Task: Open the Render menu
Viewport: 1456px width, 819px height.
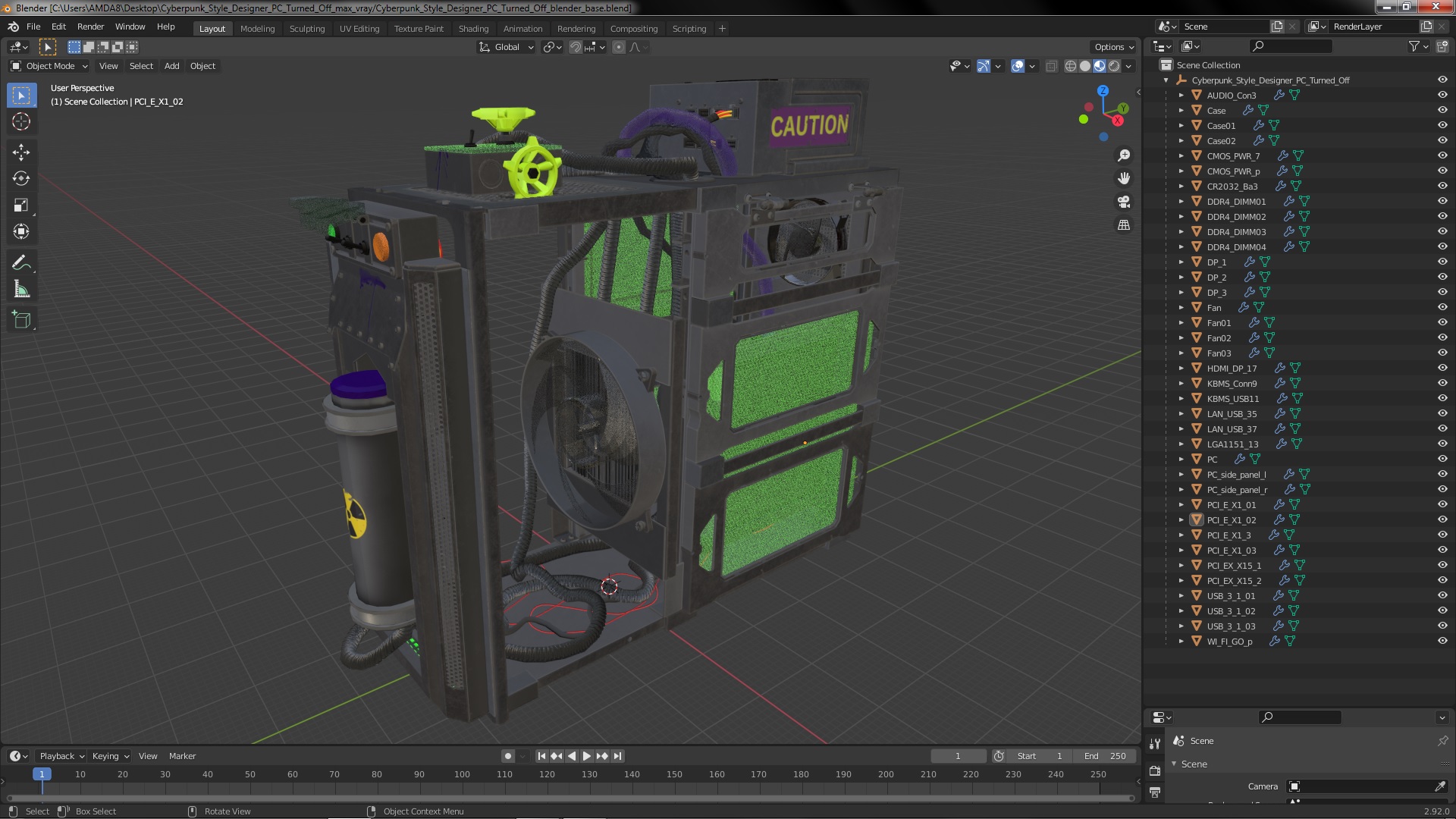Action: (x=90, y=27)
